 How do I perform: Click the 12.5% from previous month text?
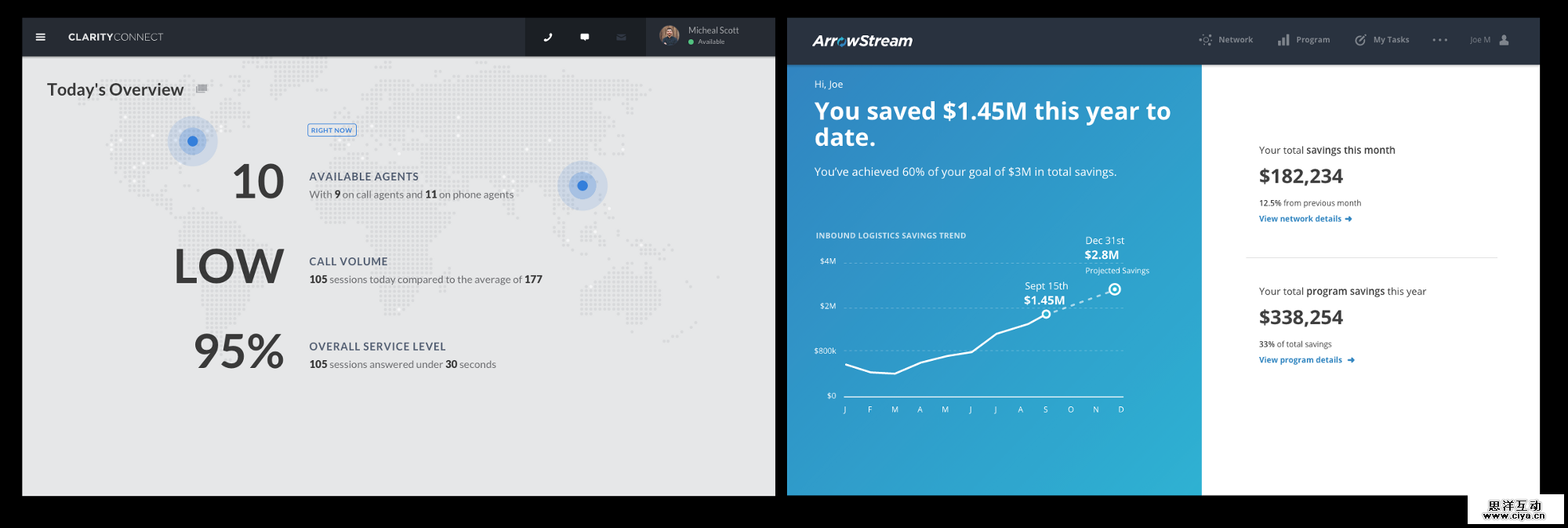1310,203
